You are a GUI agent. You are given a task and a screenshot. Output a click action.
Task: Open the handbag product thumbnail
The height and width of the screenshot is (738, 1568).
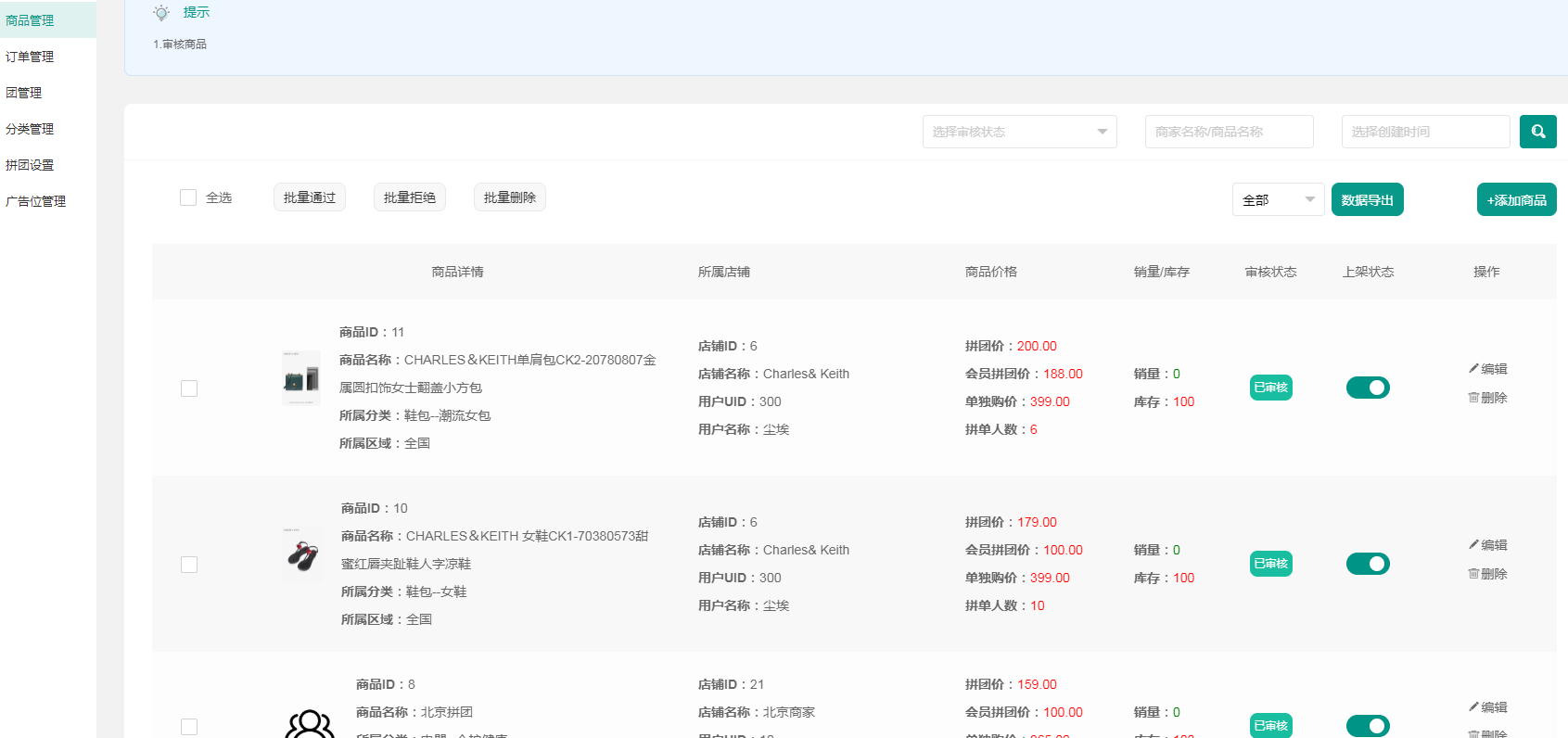pos(301,378)
